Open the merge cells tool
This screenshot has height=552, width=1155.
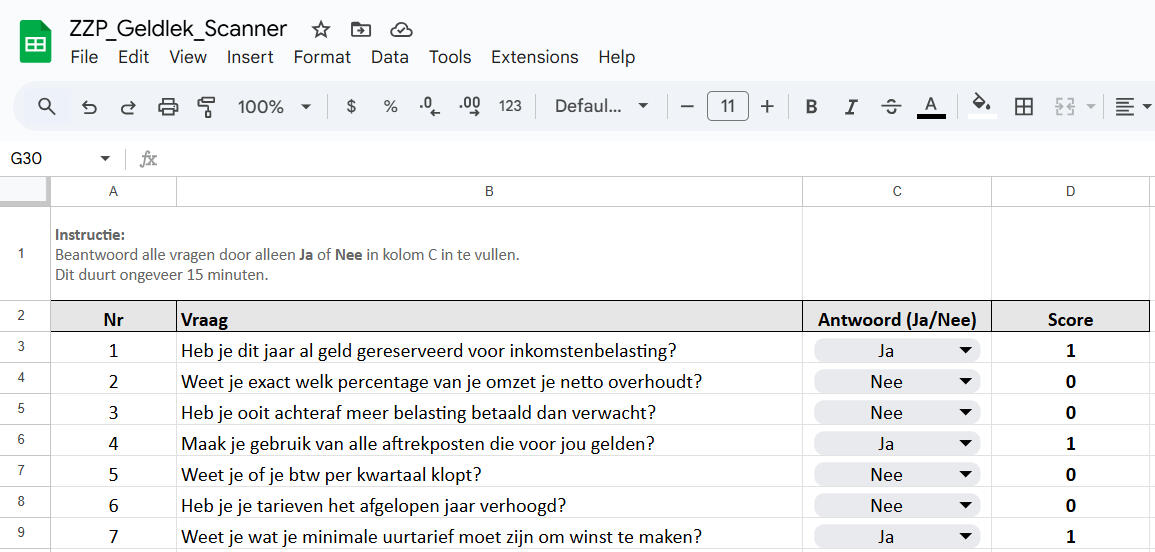pos(1064,107)
